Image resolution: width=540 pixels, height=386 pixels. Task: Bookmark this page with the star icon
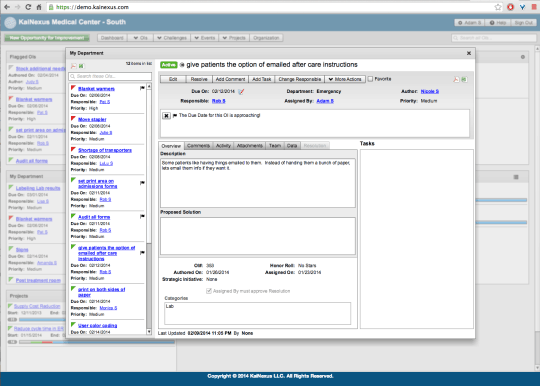pyautogui.click(x=498, y=7)
